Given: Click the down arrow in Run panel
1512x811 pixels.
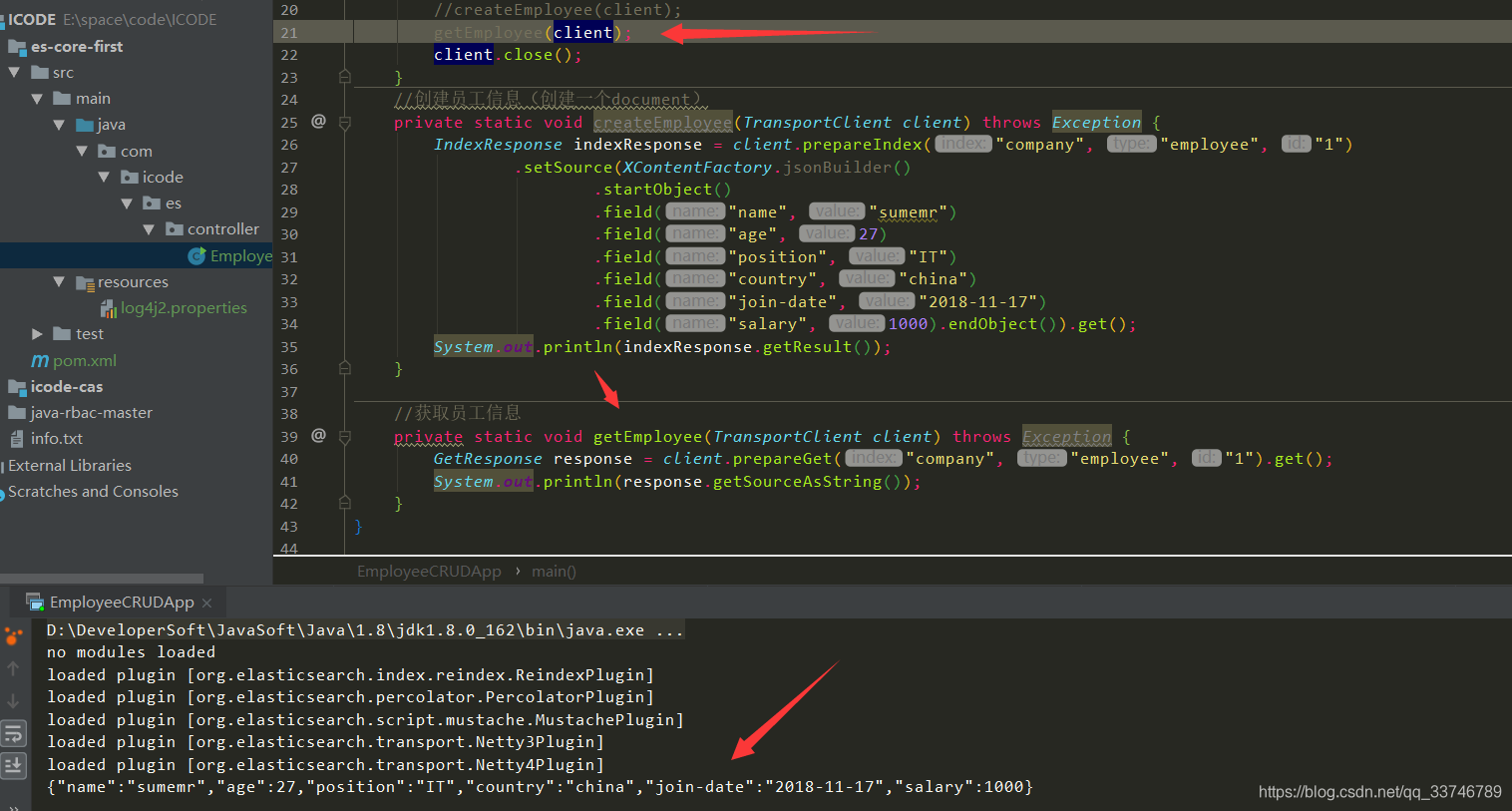Looking at the screenshot, I should (13, 701).
